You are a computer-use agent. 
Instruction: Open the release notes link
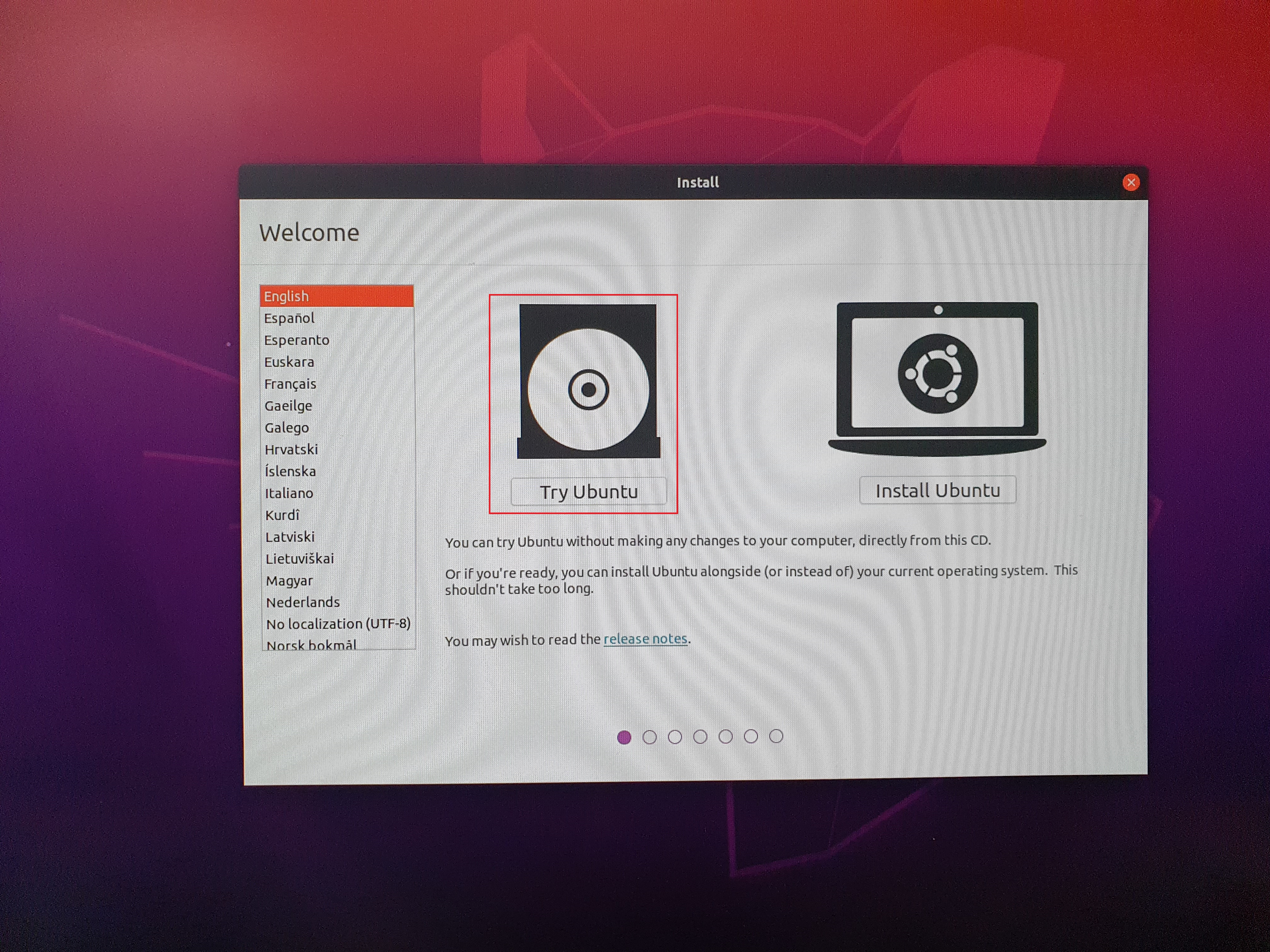[645, 639]
